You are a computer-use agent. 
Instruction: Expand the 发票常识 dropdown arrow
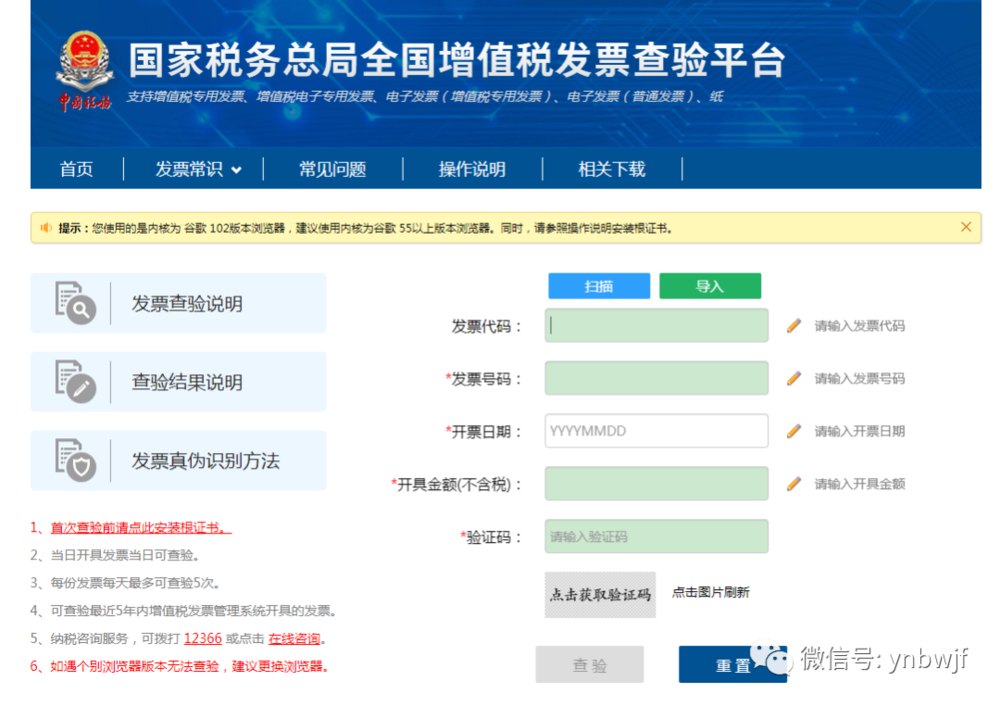point(236,170)
